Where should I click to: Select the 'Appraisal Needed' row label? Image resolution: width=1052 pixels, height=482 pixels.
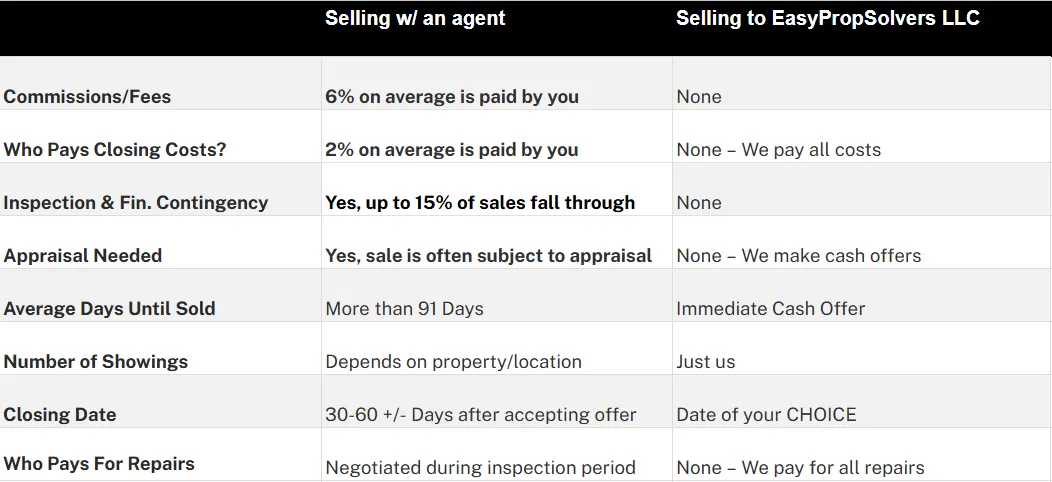pos(83,256)
